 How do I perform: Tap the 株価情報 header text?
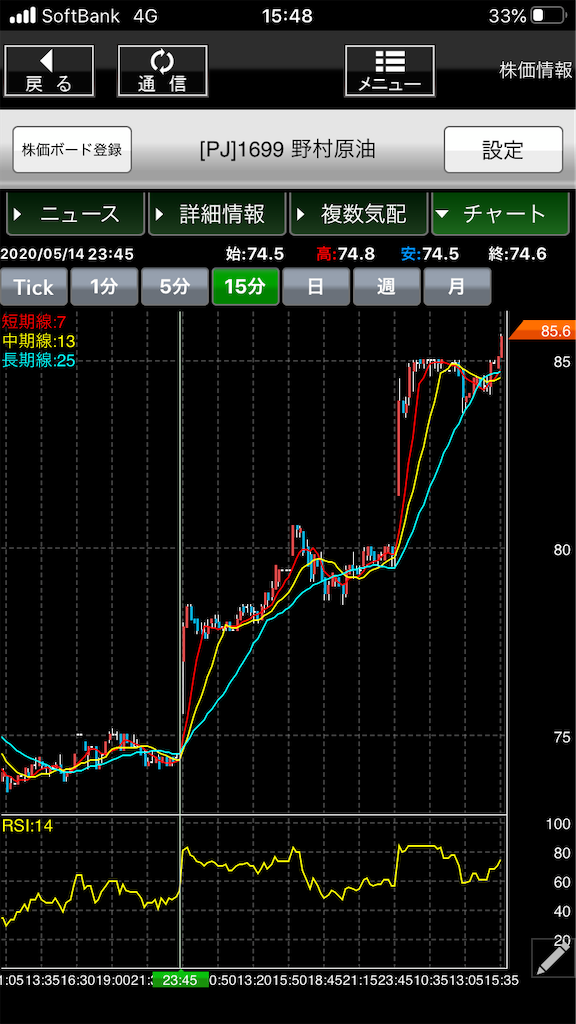(536, 71)
